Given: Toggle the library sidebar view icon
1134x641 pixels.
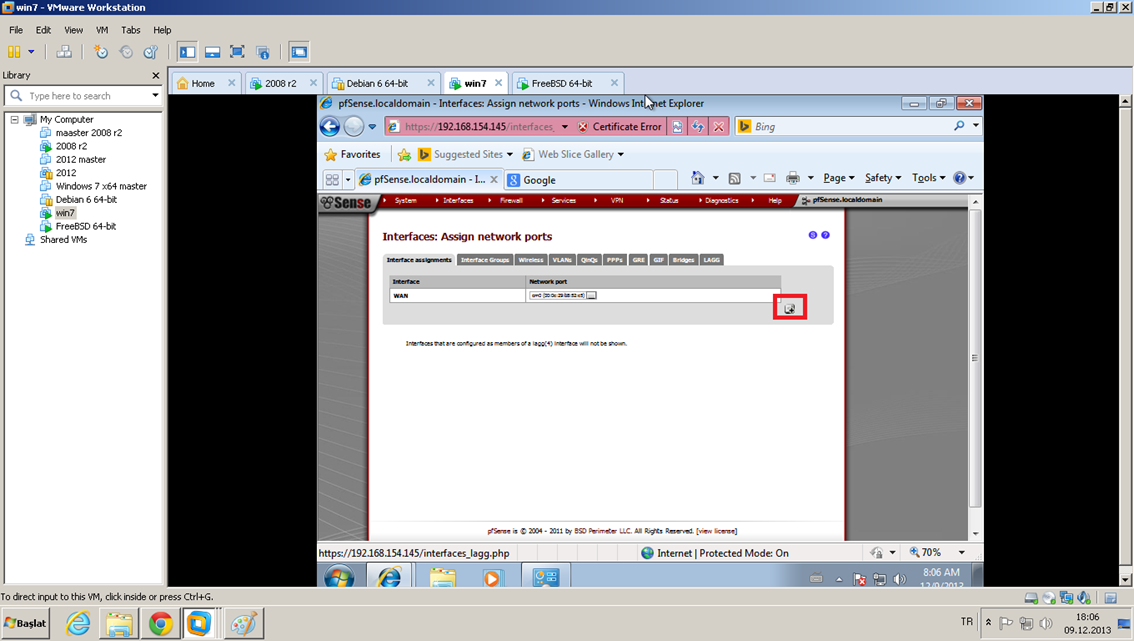Looking at the screenshot, I should (x=187, y=52).
